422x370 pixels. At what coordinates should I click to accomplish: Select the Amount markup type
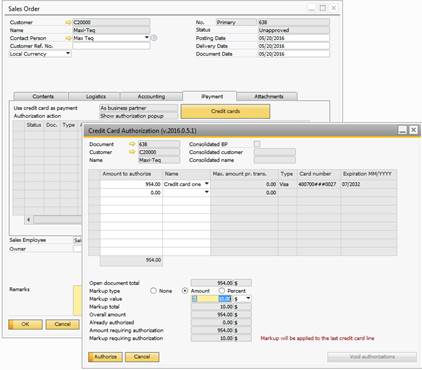(185, 291)
